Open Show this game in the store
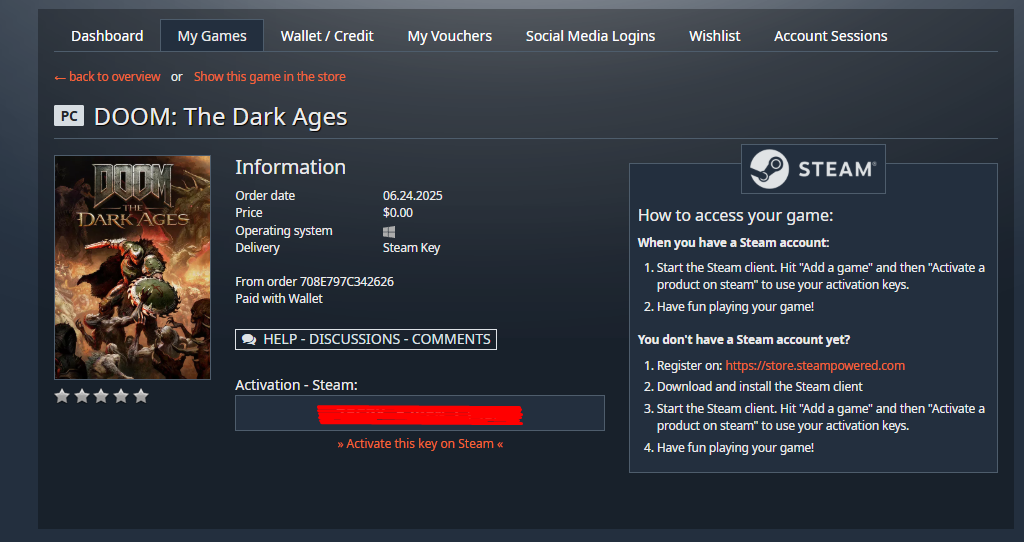This screenshot has height=542, width=1024. tap(270, 76)
